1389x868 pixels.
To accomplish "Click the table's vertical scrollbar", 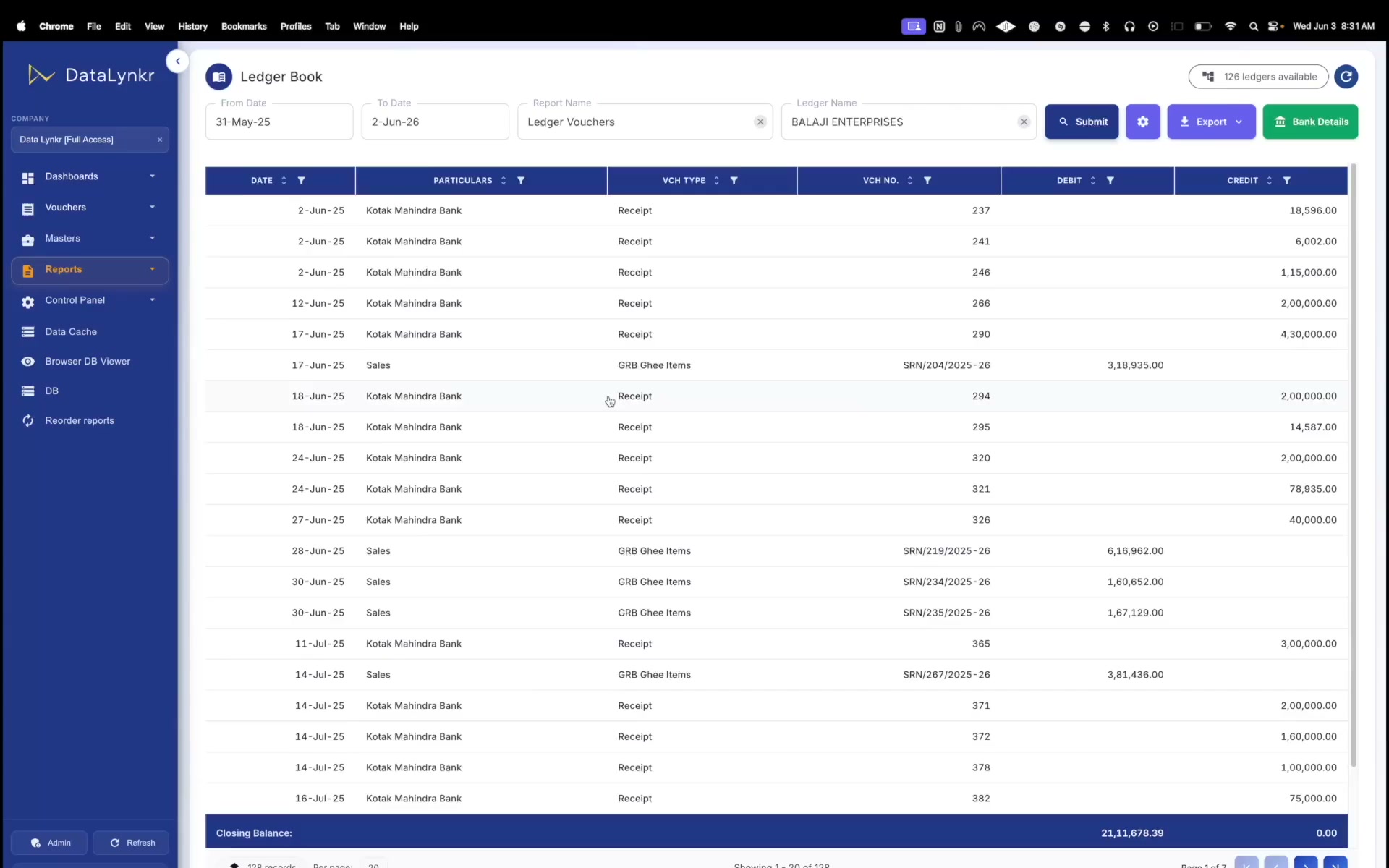I will coord(1353,467).
